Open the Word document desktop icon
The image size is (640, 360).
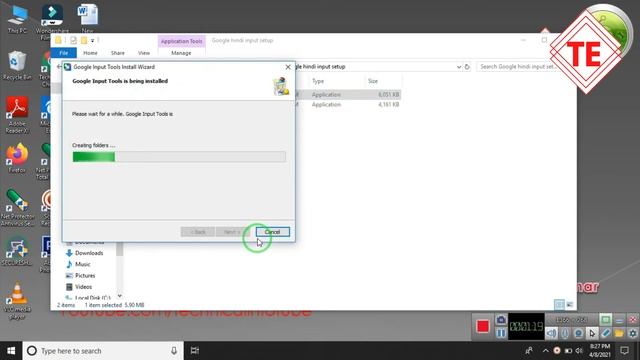(87, 19)
